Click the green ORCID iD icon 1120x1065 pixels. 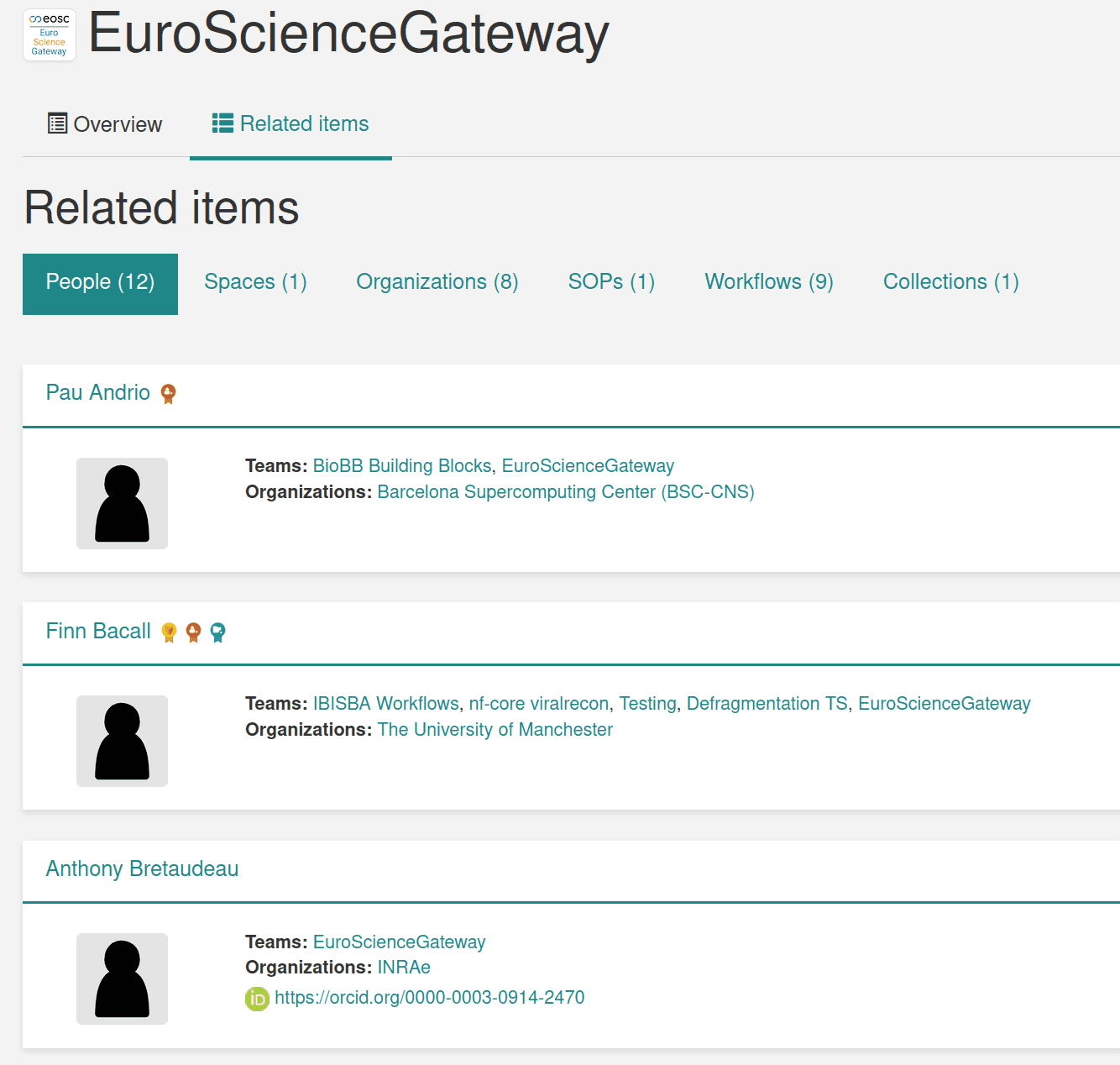click(256, 999)
